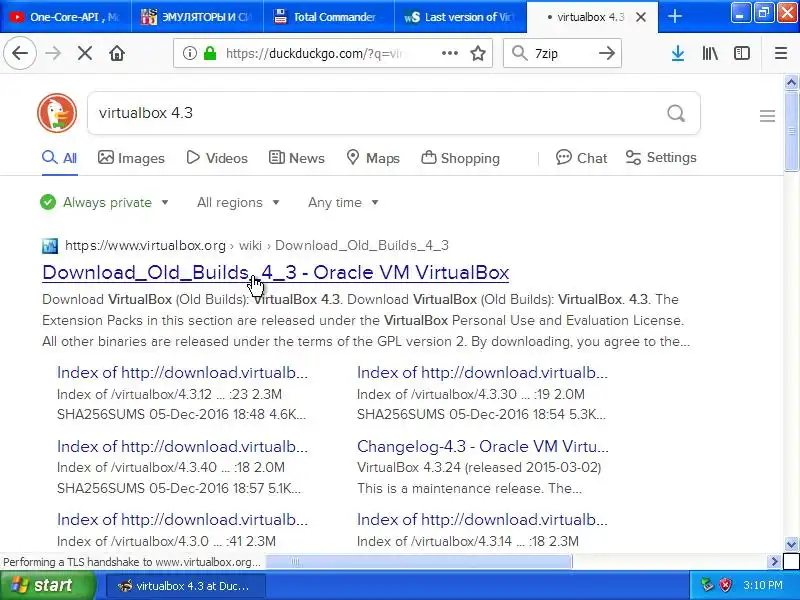Screen dimensions: 800x600
Task: Switch to the Total Commander tab
Action: coord(329,17)
